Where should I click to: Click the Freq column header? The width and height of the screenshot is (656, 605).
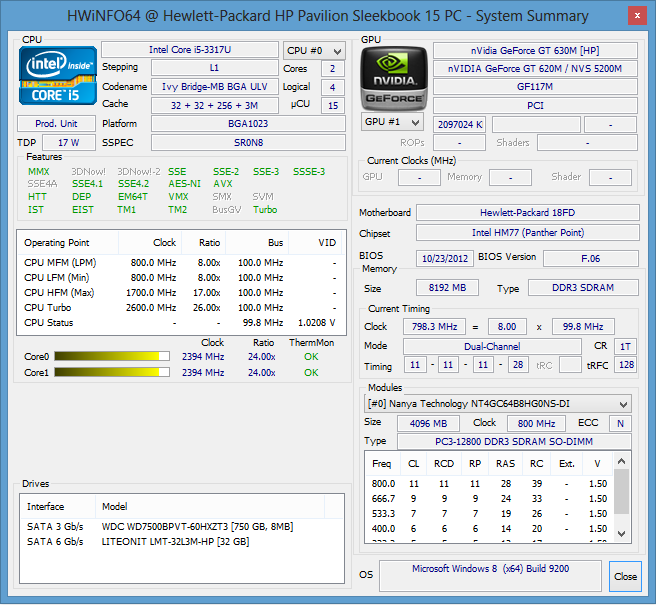click(x=382, y=464)
